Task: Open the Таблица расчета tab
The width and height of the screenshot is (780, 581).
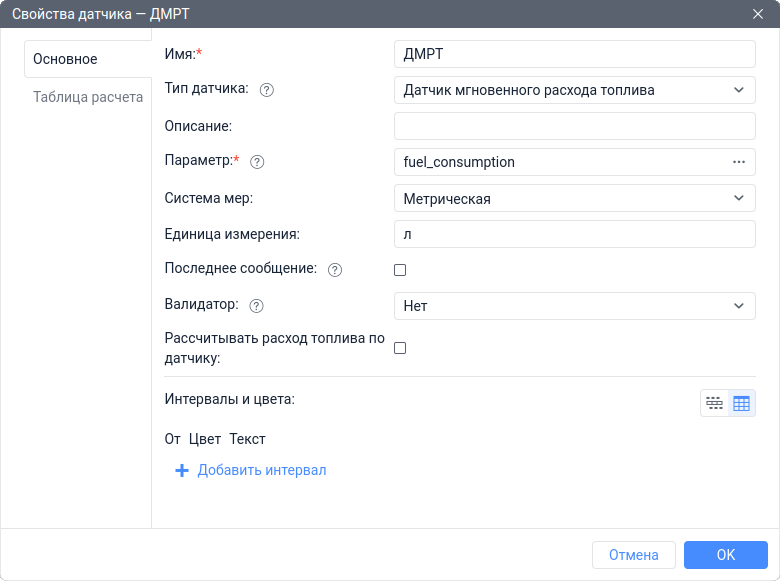Action: tap(88, 98)
